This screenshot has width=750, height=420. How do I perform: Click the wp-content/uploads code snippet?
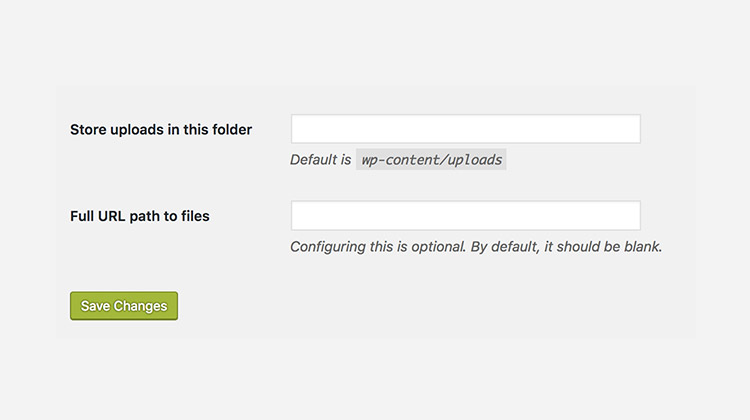pos(432,159)
